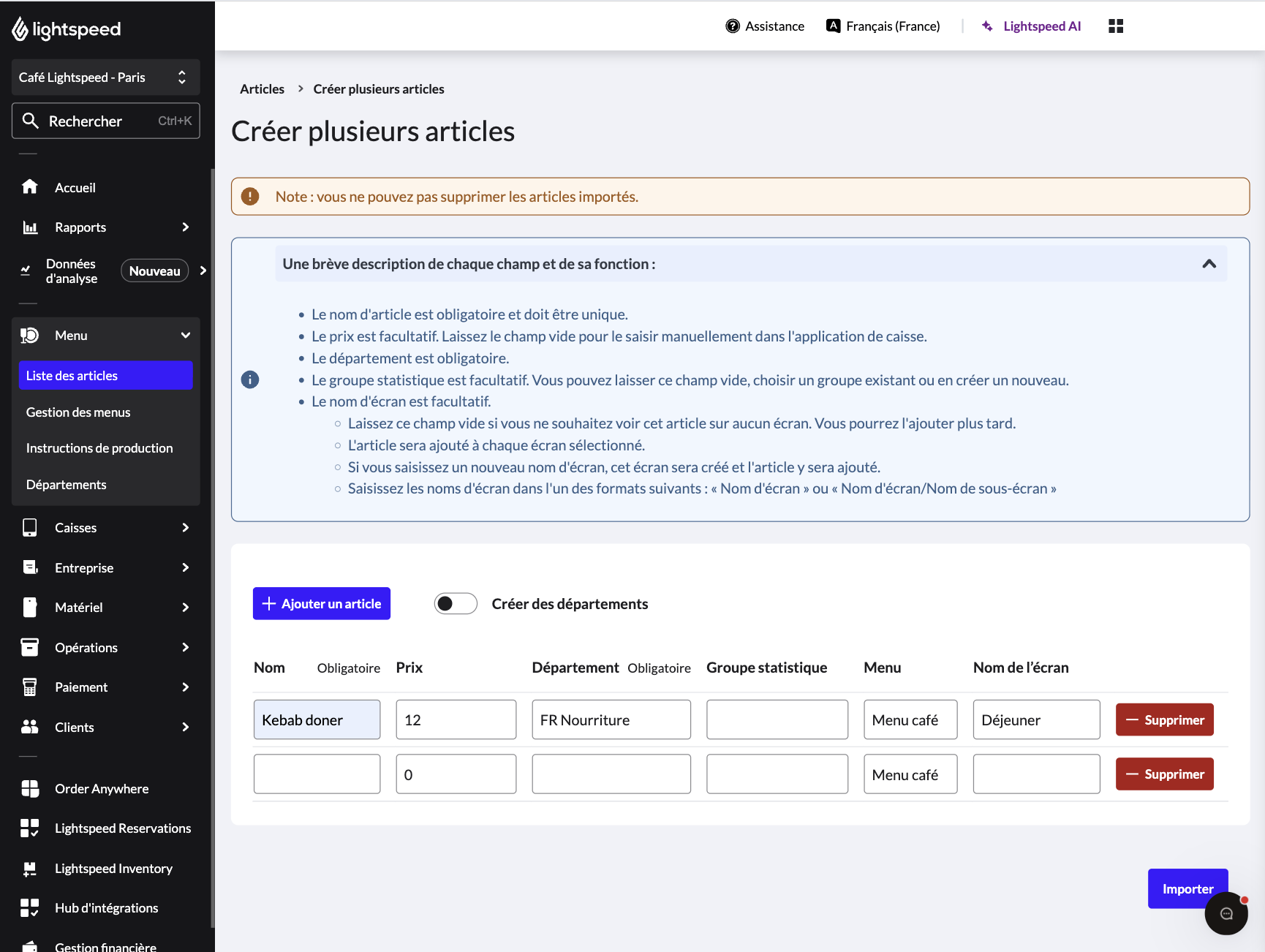This screenshot has height=952, width=1265.
Task: Open Menu café dropdown in the empty row
Action: pos(910,774)
